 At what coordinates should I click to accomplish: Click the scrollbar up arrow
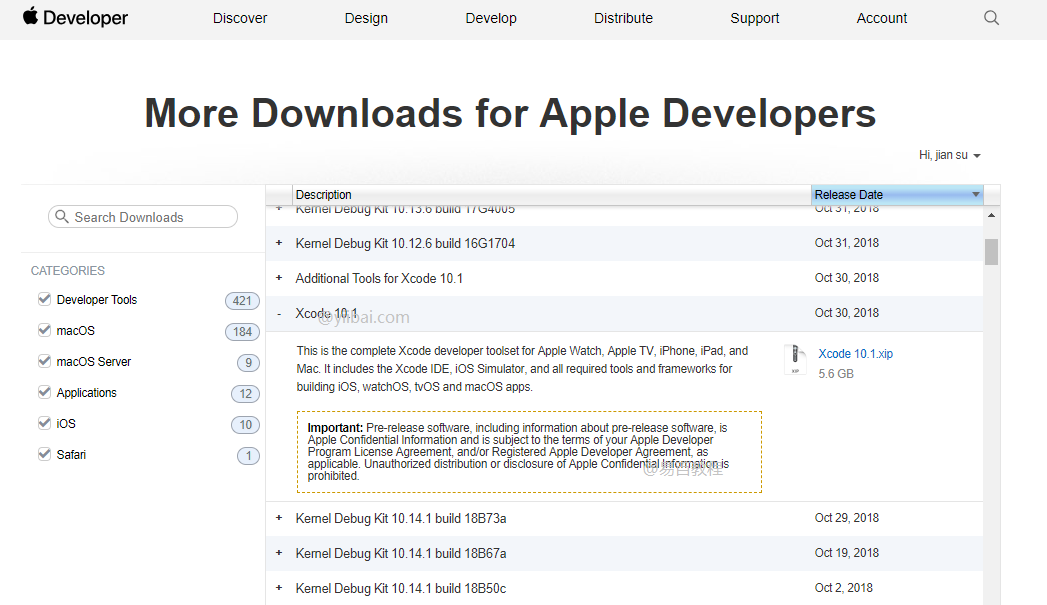[992, 215]
